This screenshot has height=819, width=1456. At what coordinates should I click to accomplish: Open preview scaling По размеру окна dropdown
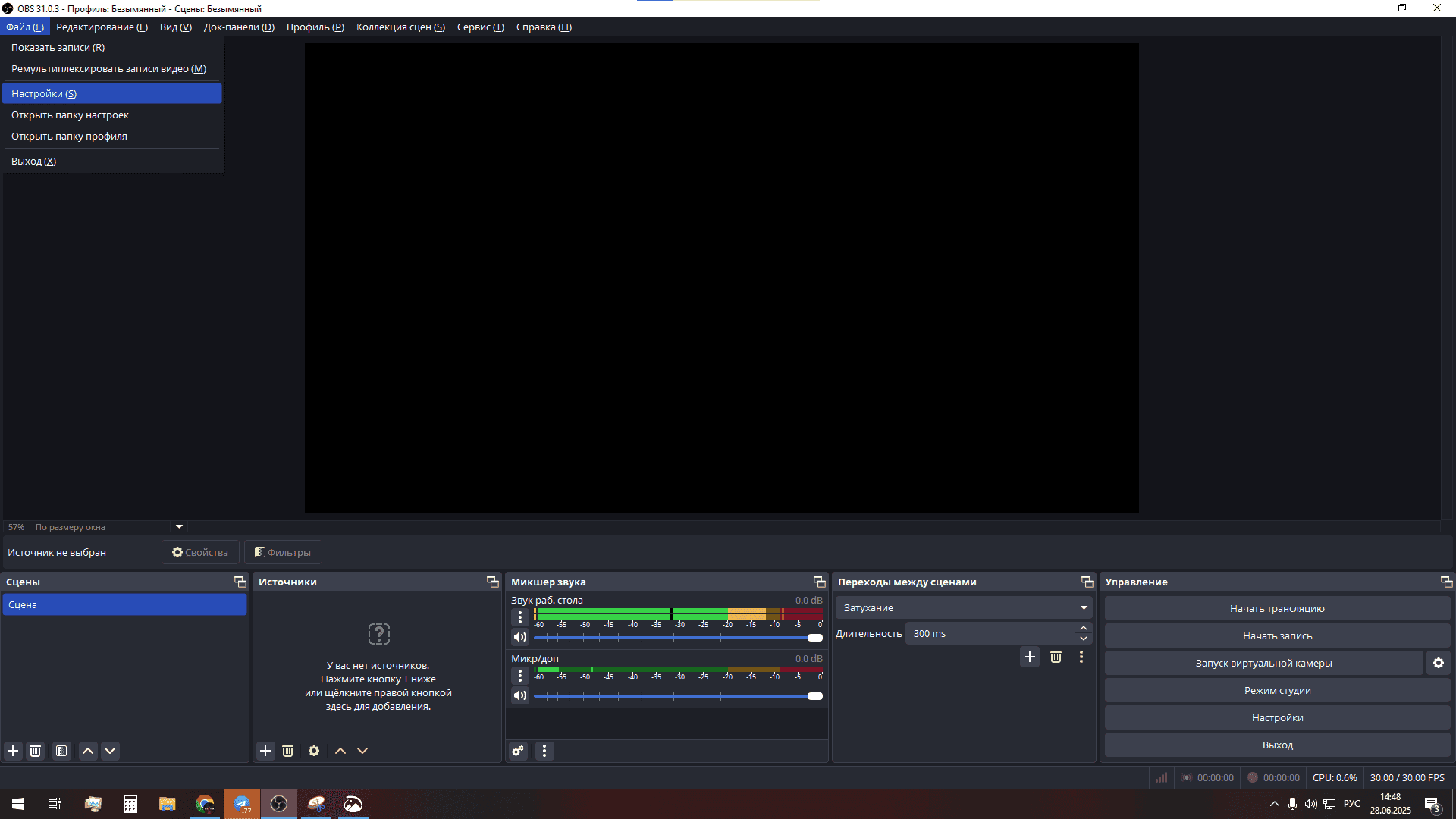pyautogui.click(x=179, y=526)
